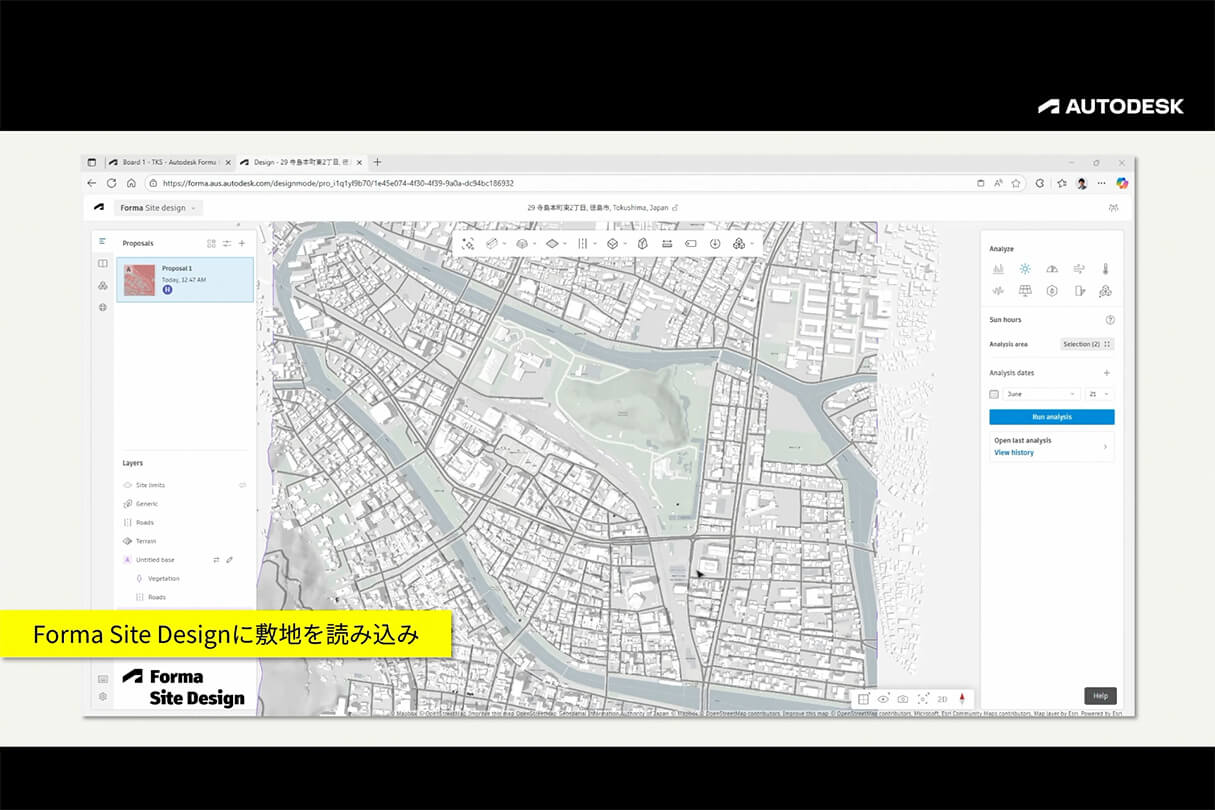Open the collaborators icon at top right
Viewport: 1215px width, 810px height.
click(1113, 208)
